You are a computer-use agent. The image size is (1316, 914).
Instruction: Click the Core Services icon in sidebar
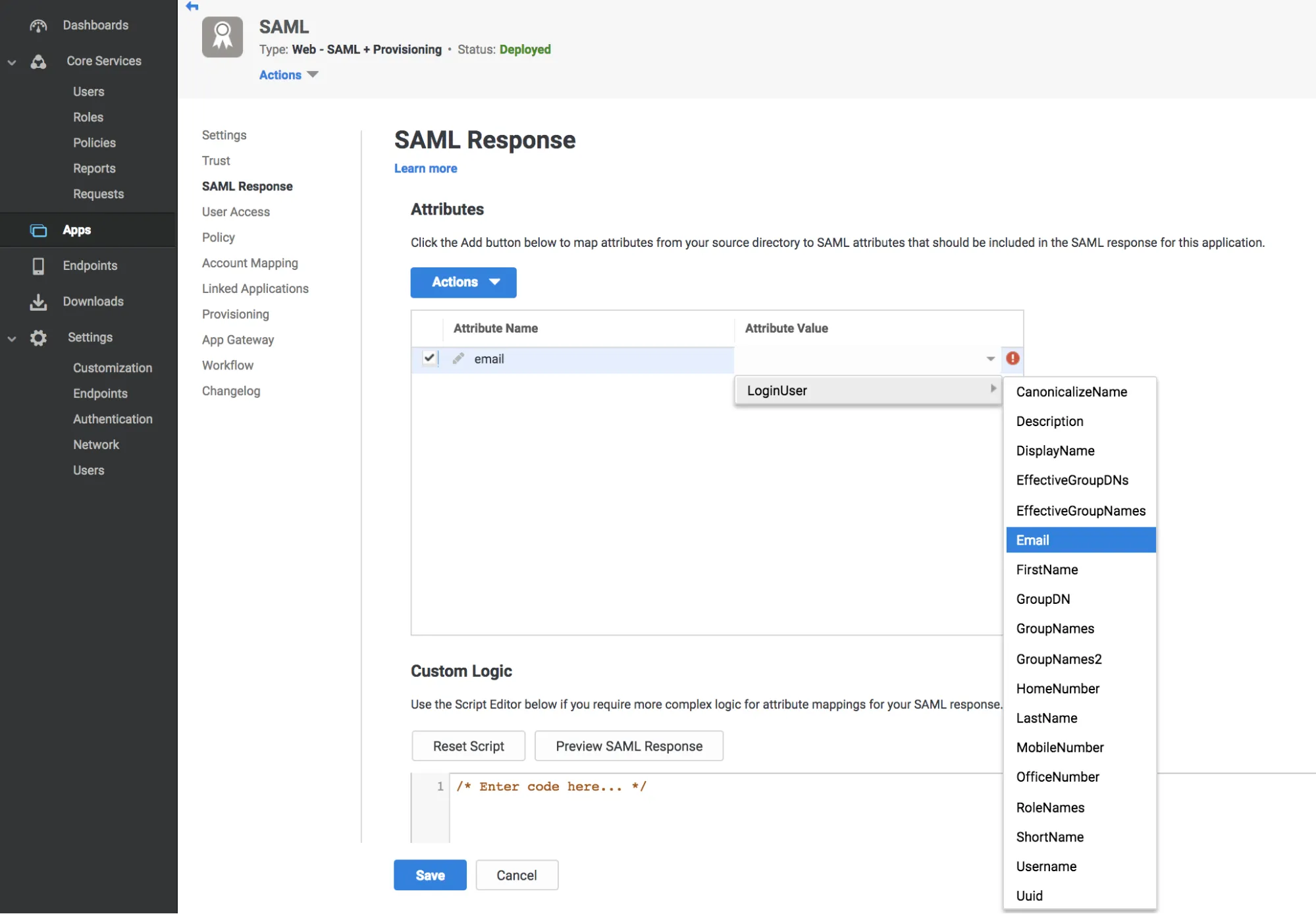38,60
